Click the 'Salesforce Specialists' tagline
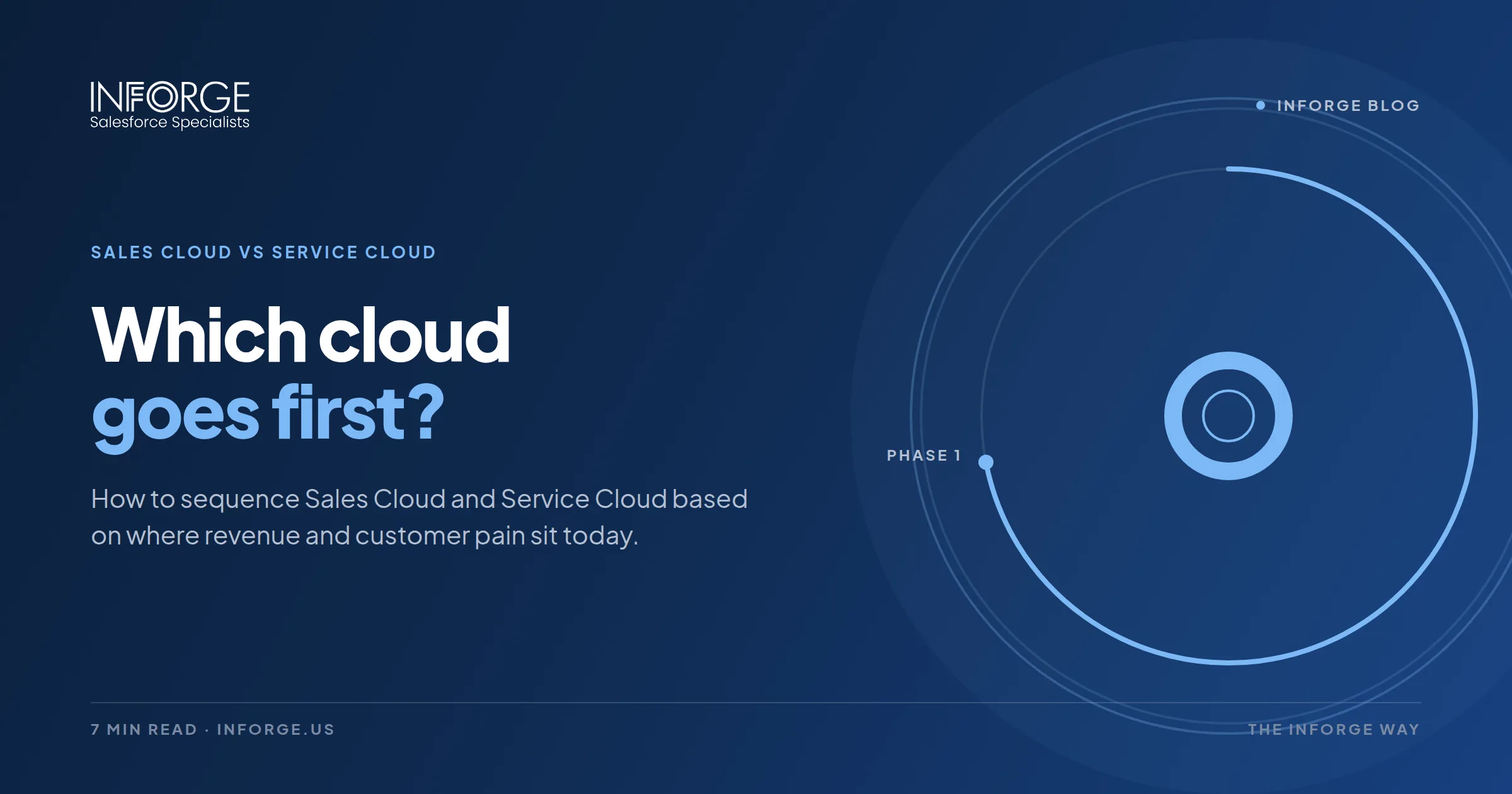The height and width of the screenshot is (794, 1512). pos(169,122)
